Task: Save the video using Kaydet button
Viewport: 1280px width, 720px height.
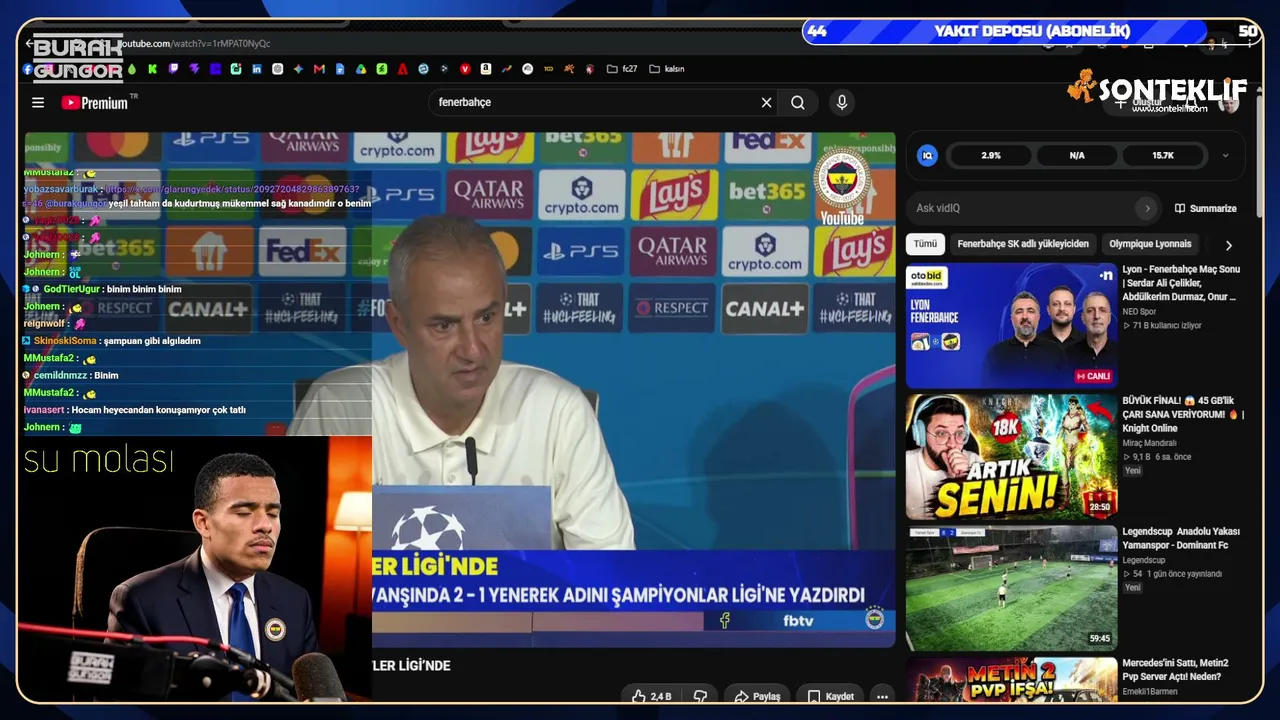Action: [x=830, y=696]
